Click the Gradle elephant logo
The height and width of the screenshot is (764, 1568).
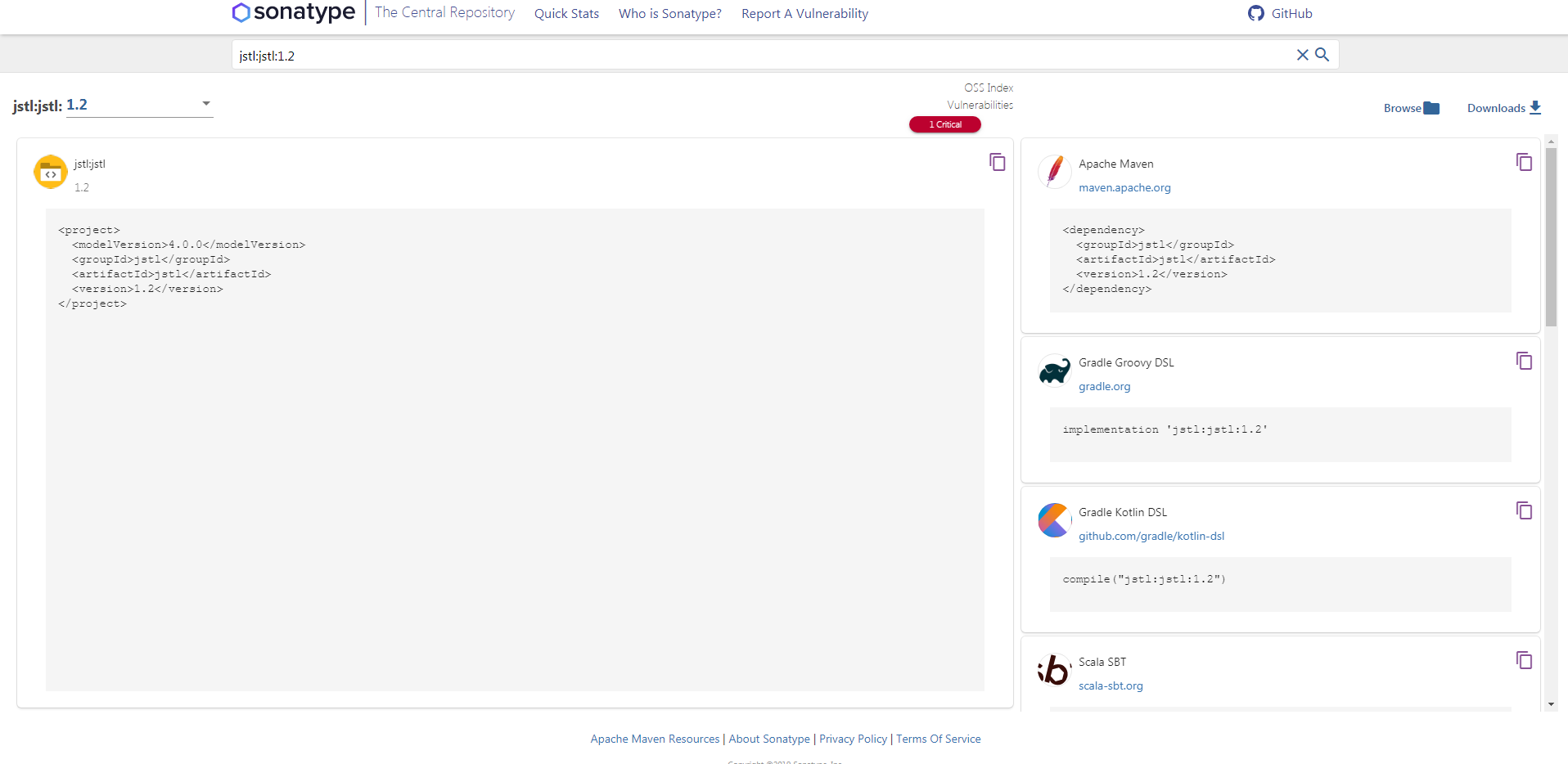(1055, 371)
